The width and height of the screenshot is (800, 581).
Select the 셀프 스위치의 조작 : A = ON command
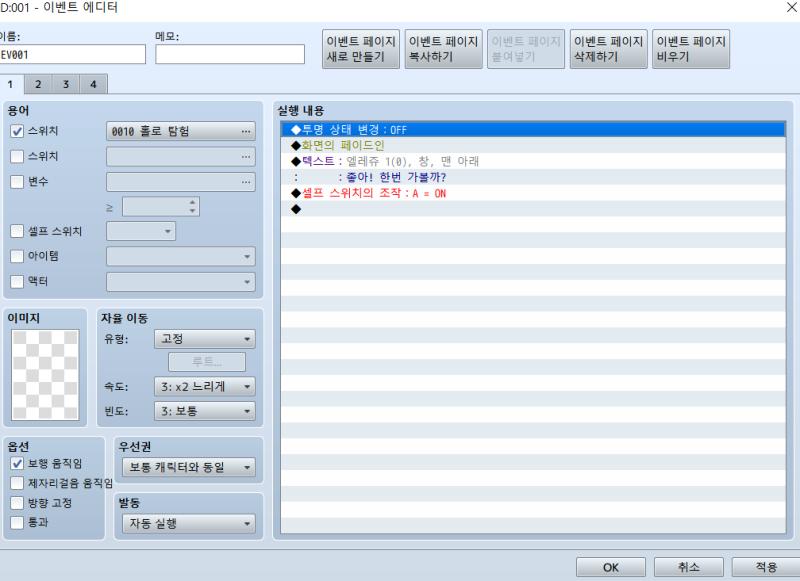point(533,193)
